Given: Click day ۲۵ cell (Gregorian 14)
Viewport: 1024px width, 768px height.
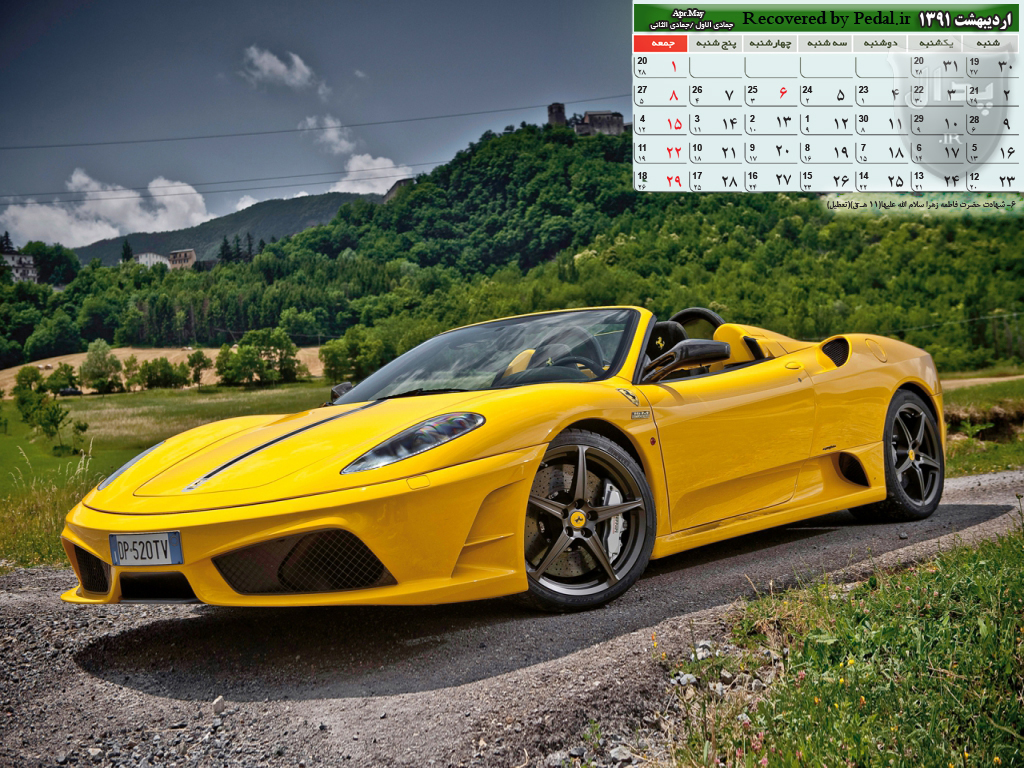Looking at the screenshot, I should [x=882, y=180].
